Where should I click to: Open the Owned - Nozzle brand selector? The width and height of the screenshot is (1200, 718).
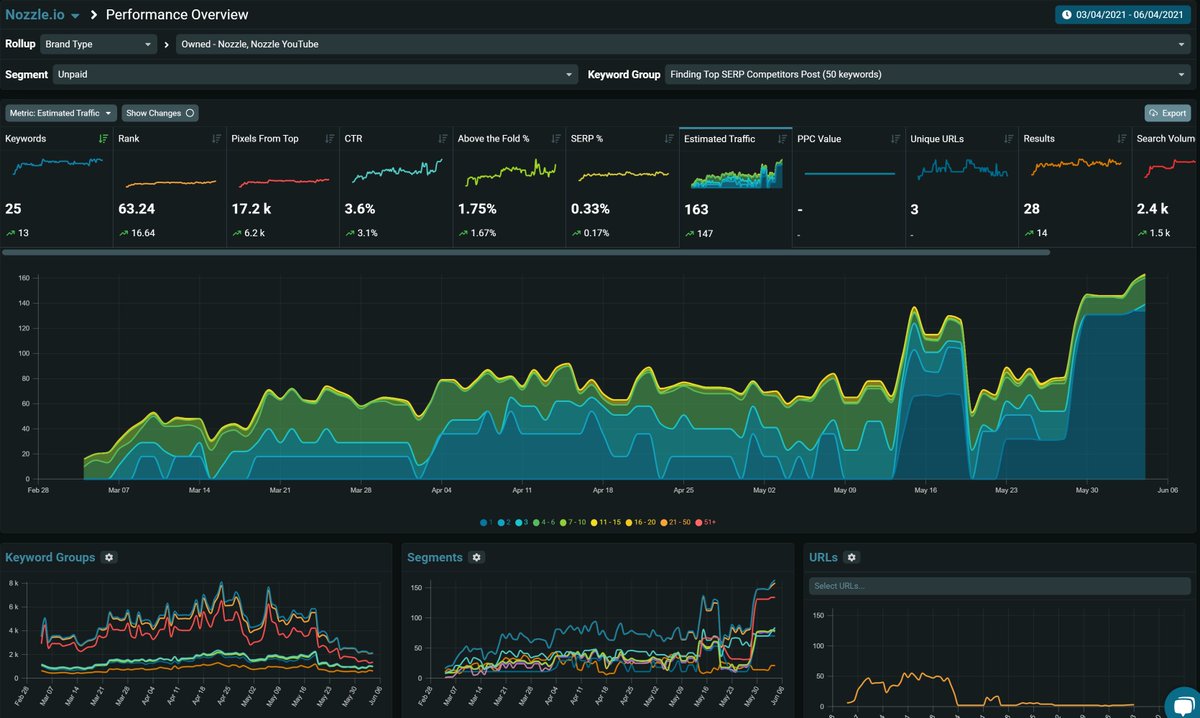pos(682,44)
